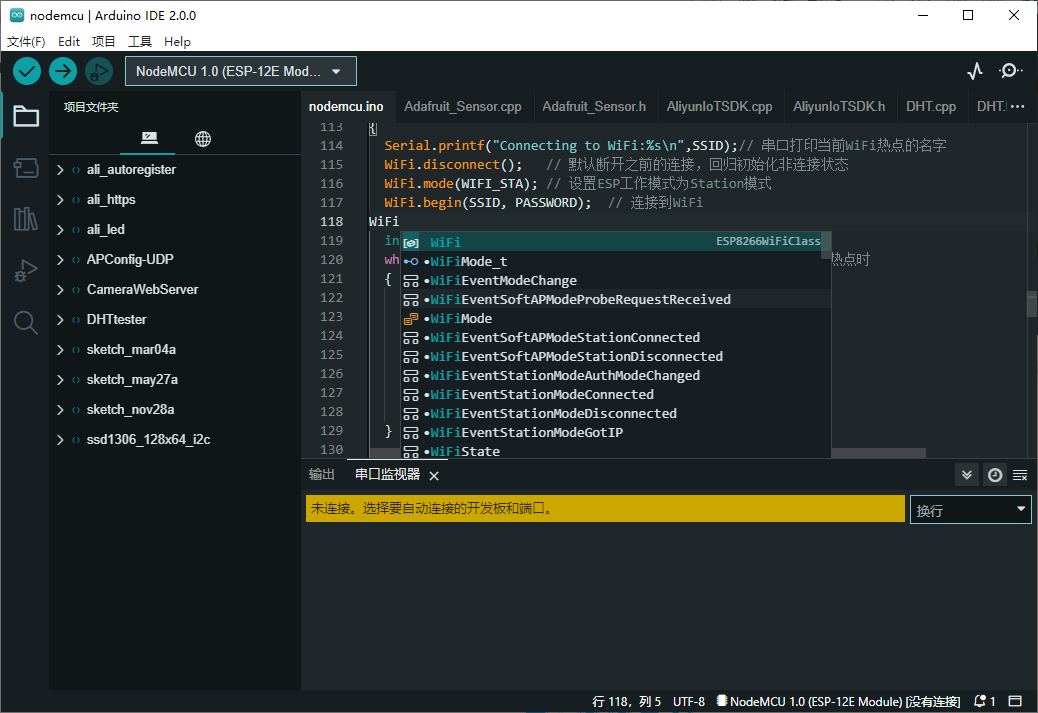
Task: Select ssd1306_128x64_i2c sketch
Action: pos(148,440)
